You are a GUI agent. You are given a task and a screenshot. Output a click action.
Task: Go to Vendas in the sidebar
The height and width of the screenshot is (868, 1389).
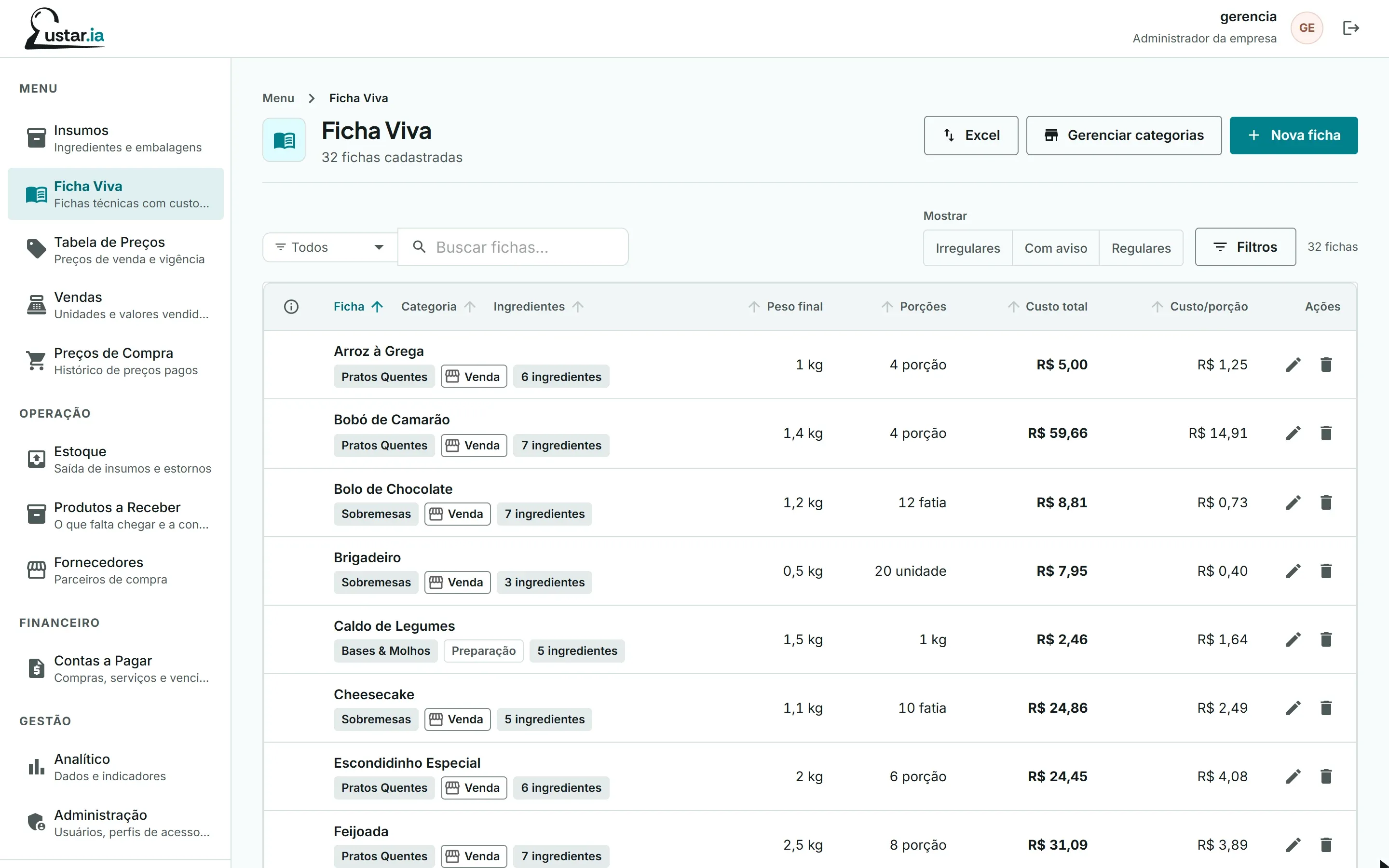coord(115,305)
